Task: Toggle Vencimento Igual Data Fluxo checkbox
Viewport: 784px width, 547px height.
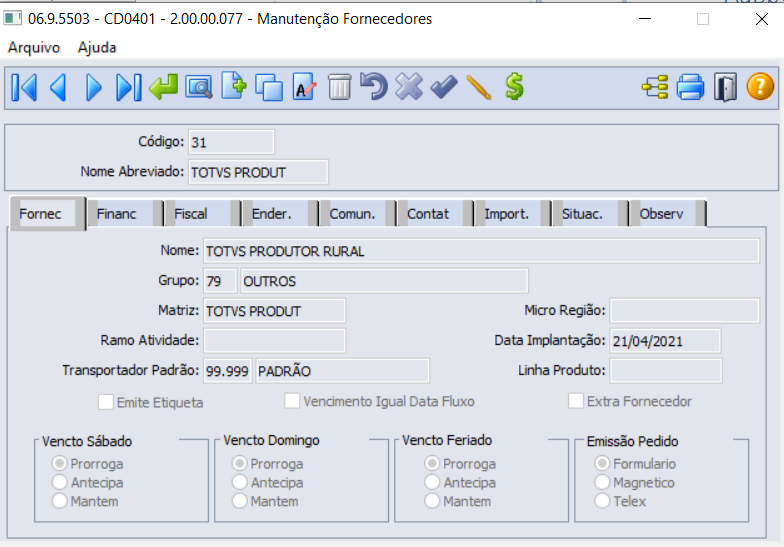Action: 292,401
